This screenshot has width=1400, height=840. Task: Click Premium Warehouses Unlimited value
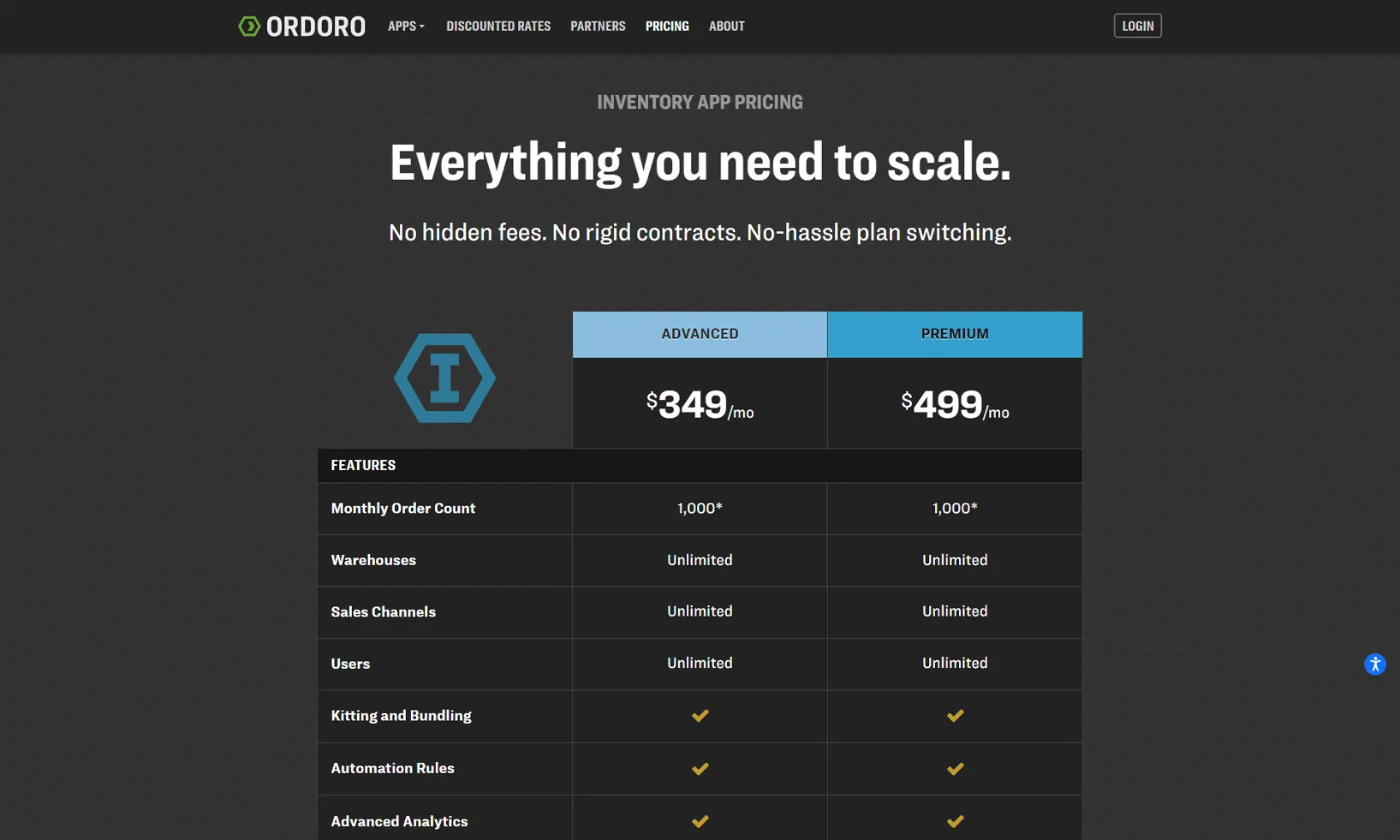click(955, 560)
